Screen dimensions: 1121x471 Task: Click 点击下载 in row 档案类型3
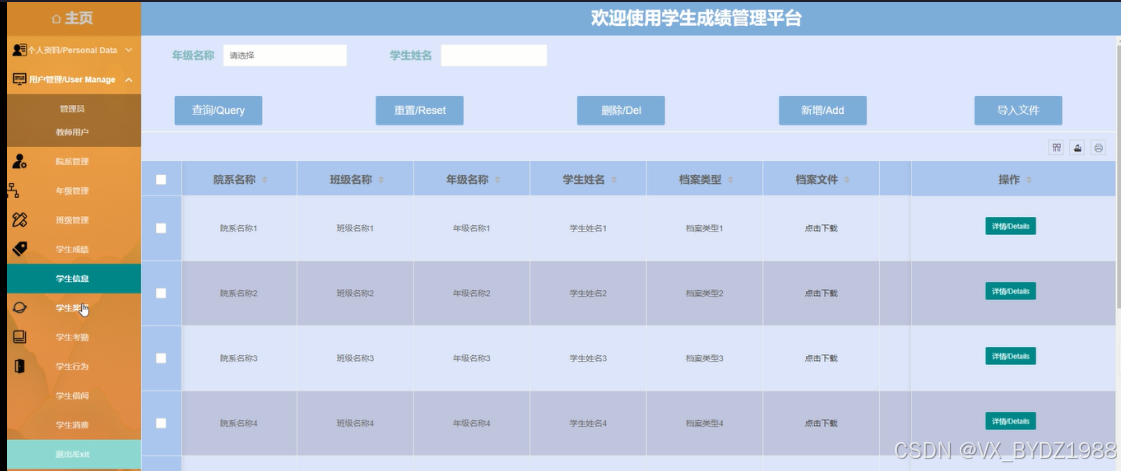point(821,358)
